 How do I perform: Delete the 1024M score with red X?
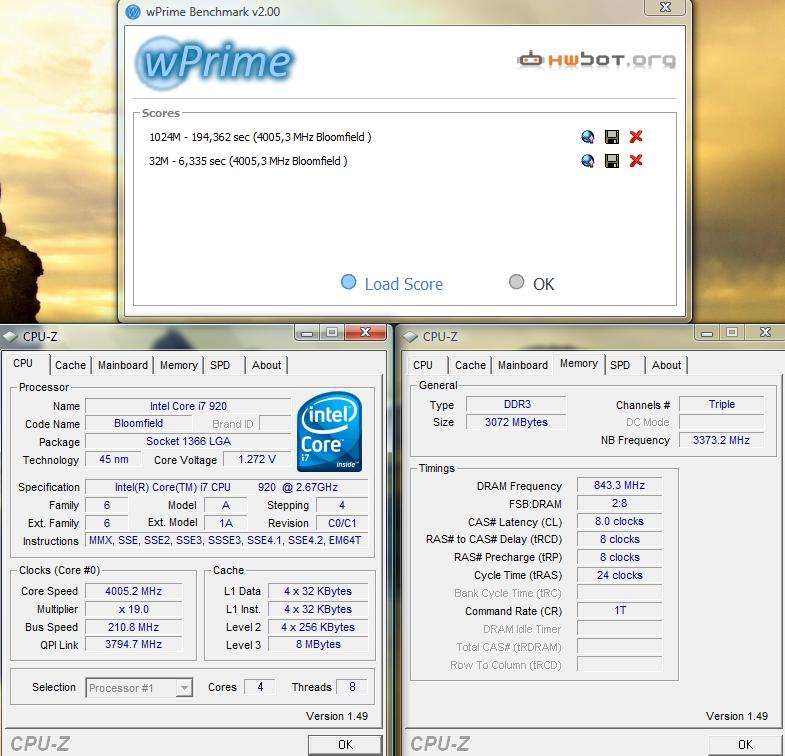coord(636,137)
